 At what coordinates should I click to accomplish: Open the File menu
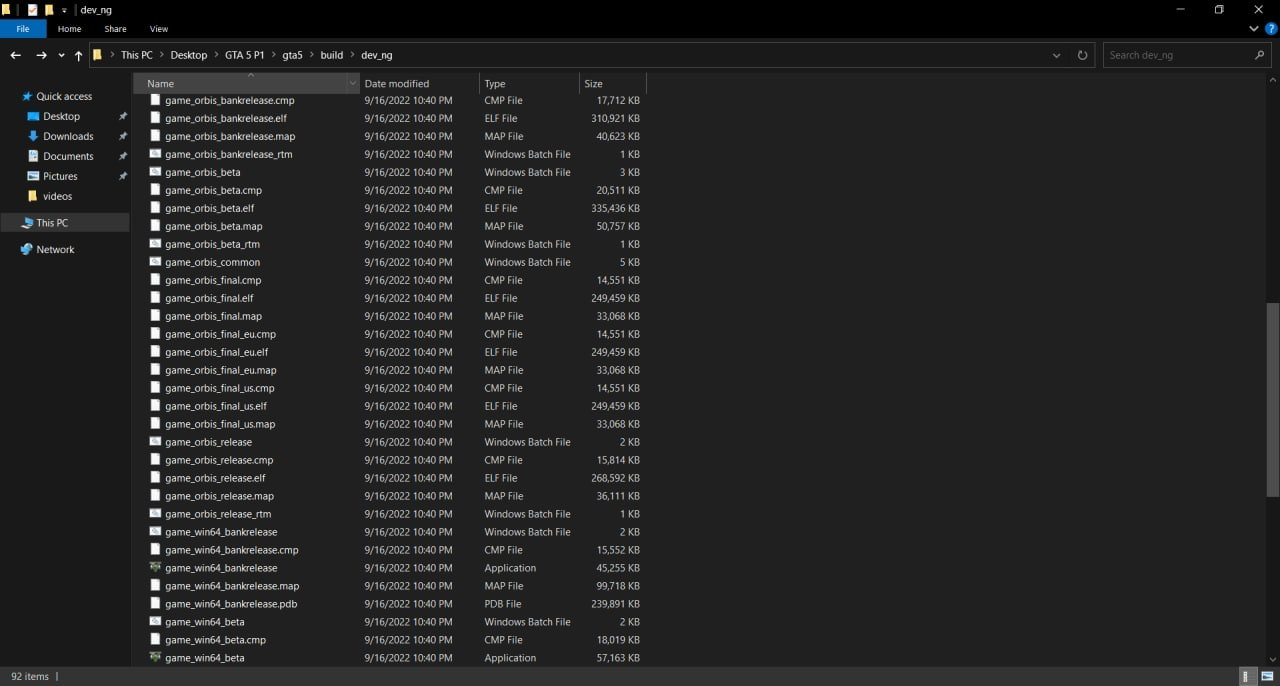(x=22, y=29)
